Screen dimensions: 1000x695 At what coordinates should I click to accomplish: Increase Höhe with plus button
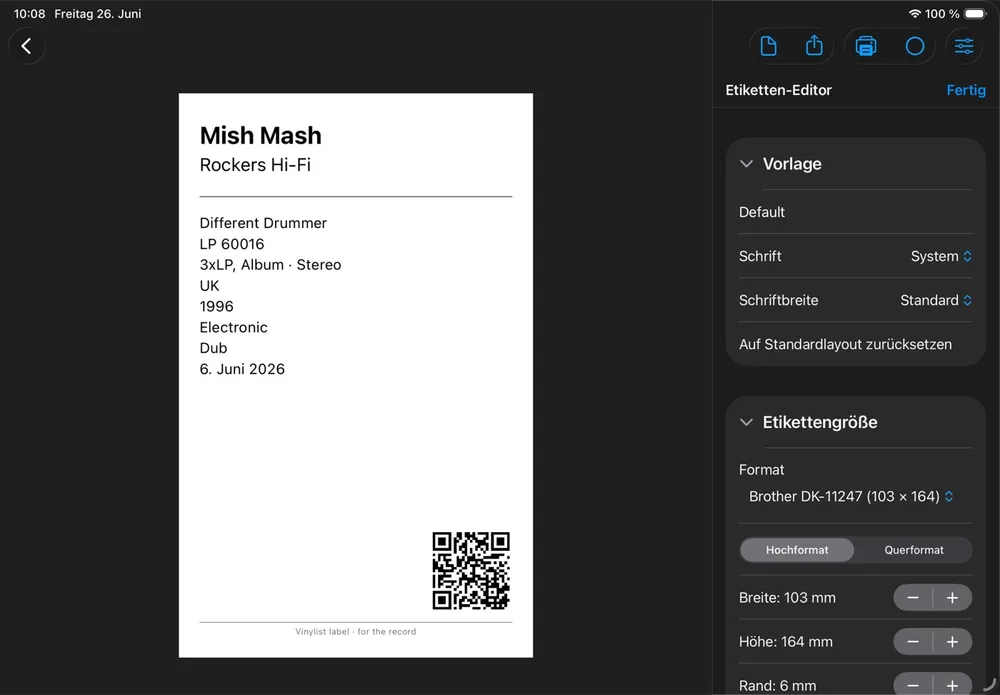tap(952, 641)
